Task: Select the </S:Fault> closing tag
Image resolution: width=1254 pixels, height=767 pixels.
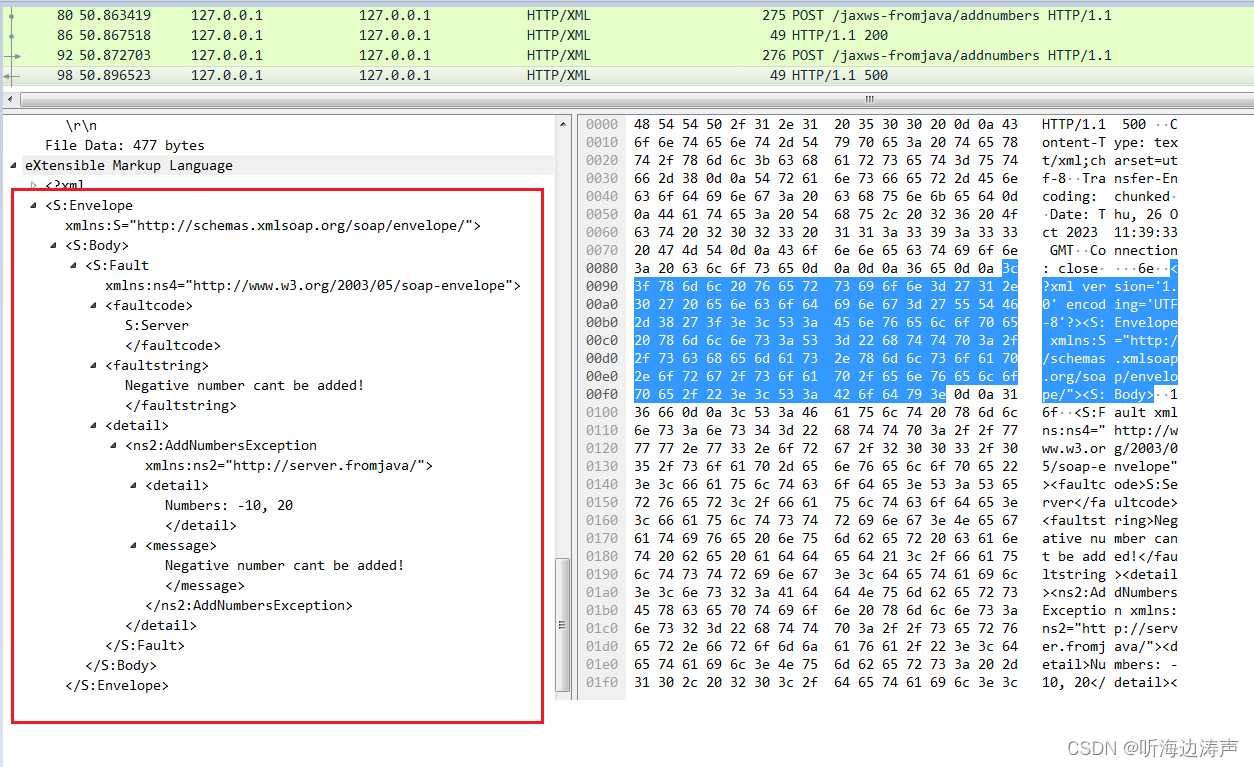Action: tap(145, 645)
